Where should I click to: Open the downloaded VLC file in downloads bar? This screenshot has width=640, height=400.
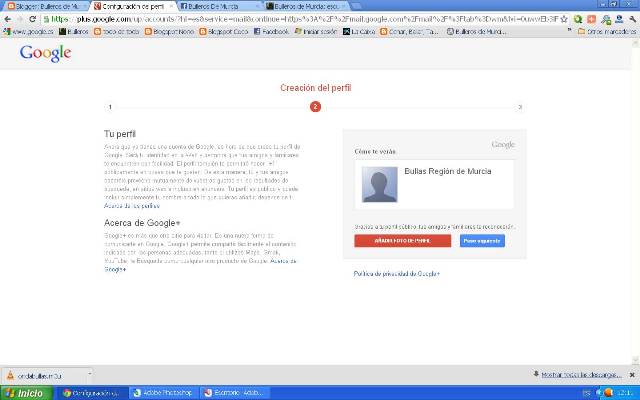pos(44,376)
